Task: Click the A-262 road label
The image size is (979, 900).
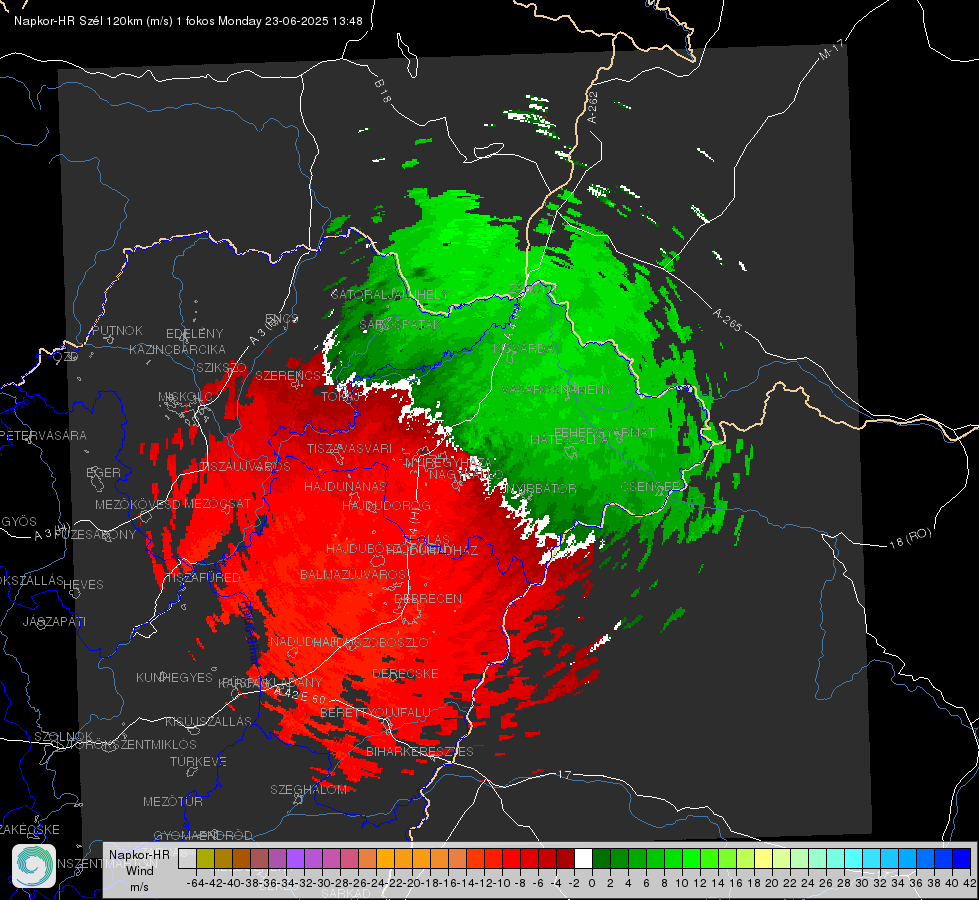Action: (x=593, y=108)
